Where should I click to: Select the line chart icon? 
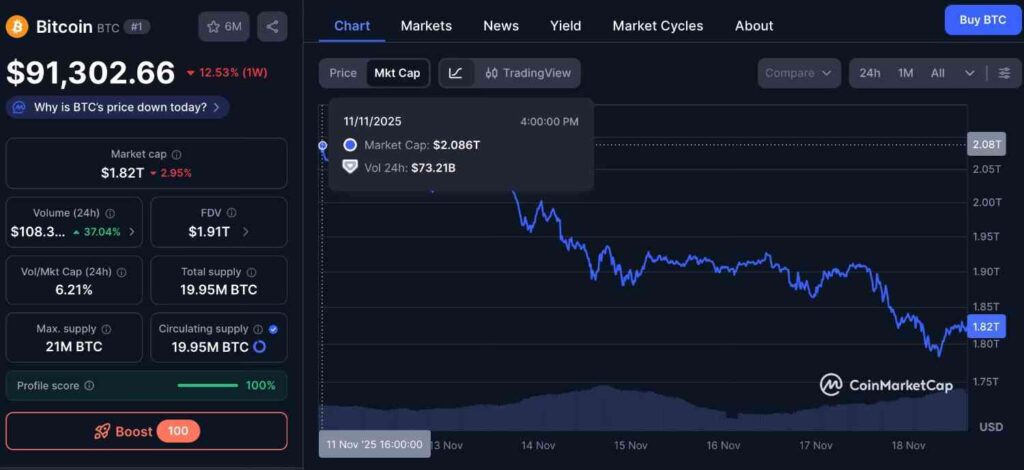pos(456,73)
